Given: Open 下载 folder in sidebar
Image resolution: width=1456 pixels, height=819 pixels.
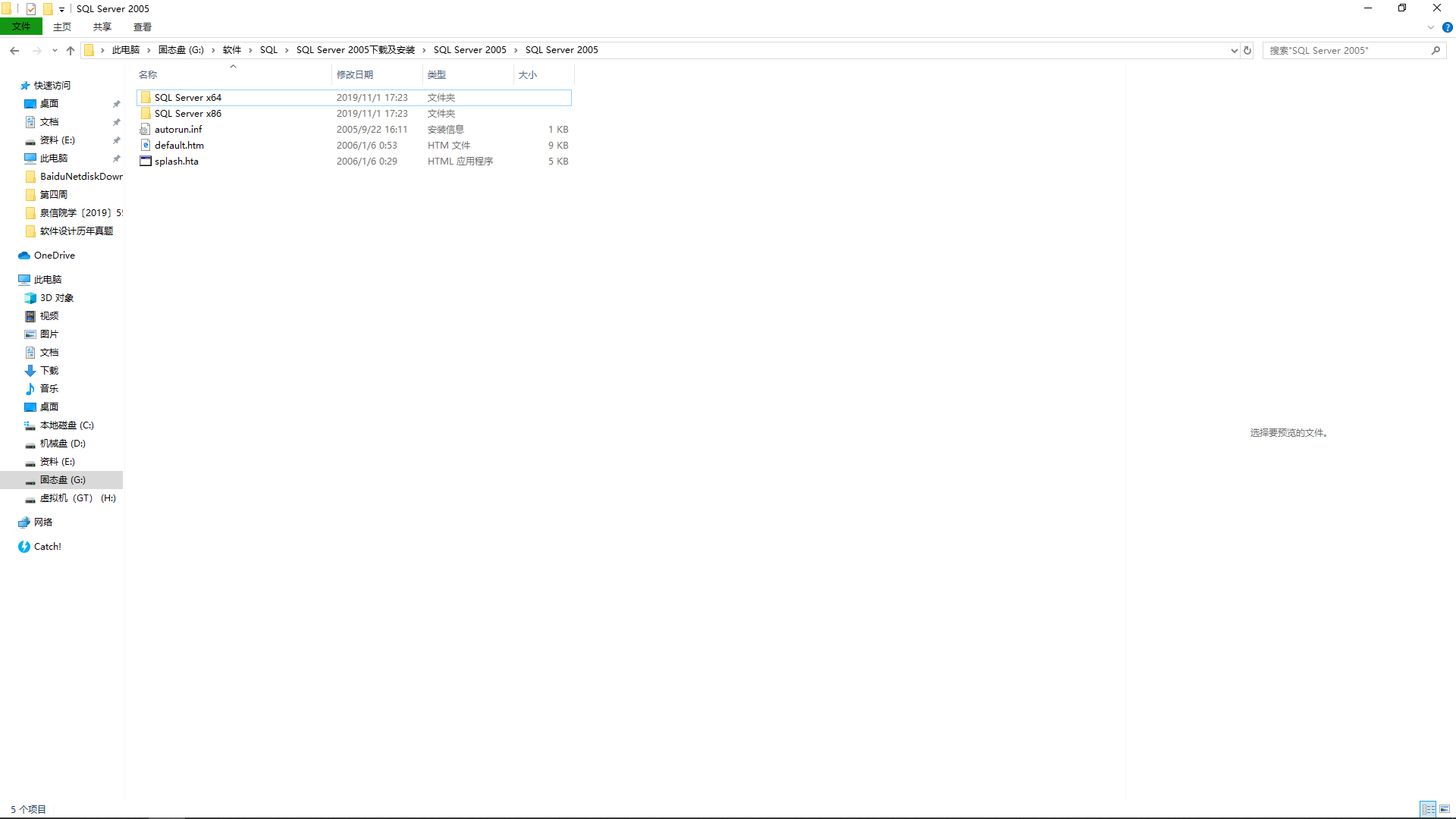Looking at the screenshot, I should (x=49, y=371).
